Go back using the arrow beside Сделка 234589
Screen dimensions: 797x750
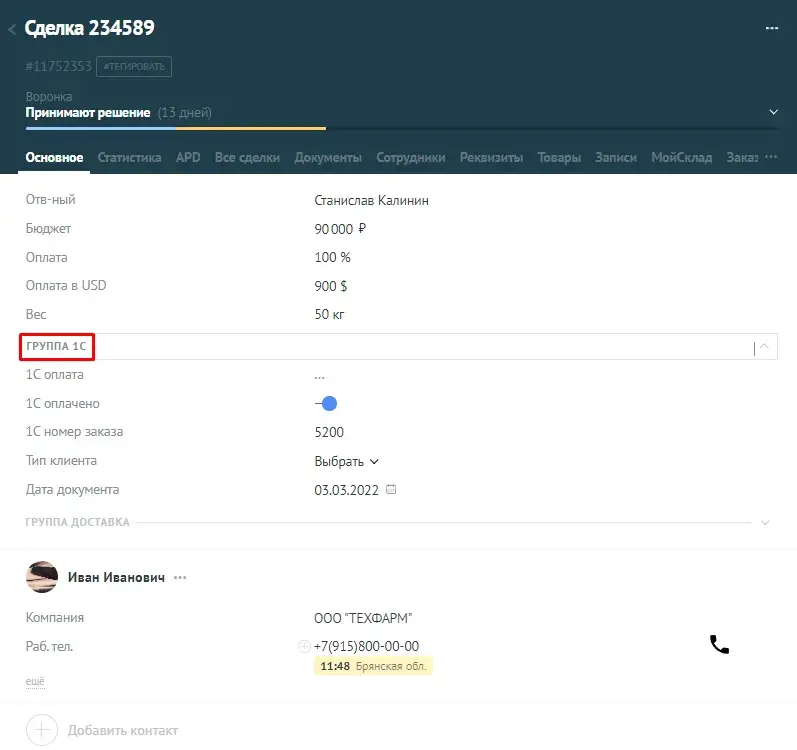(12, 29)
